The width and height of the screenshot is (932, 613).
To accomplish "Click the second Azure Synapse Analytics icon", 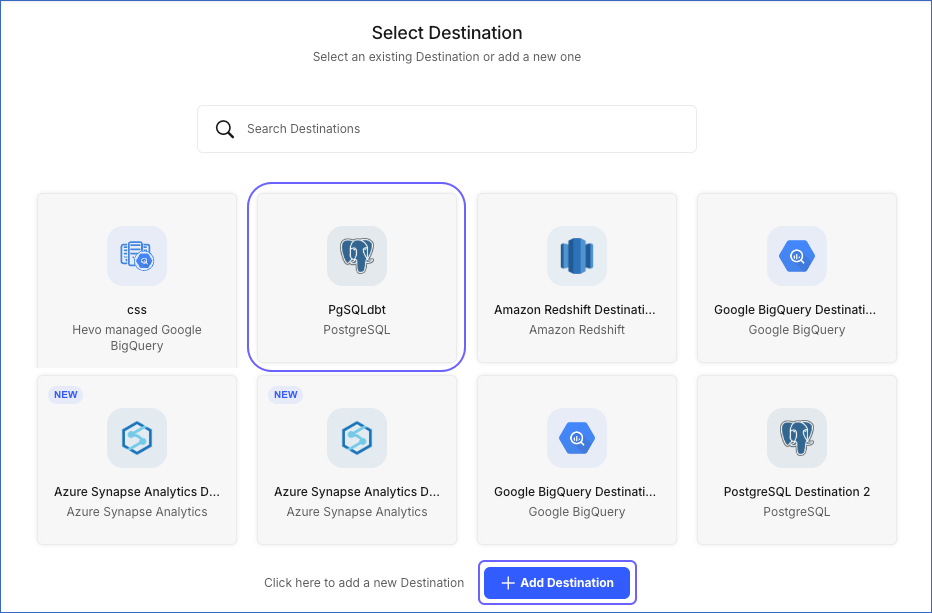I will (x=356, y=438).
